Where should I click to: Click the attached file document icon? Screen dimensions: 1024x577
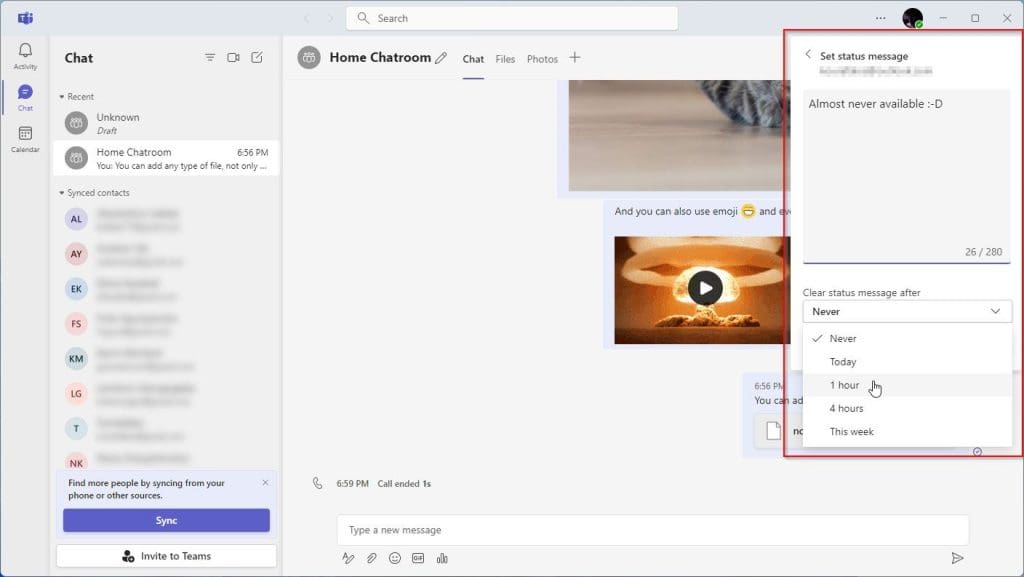(x=773, y=431)
